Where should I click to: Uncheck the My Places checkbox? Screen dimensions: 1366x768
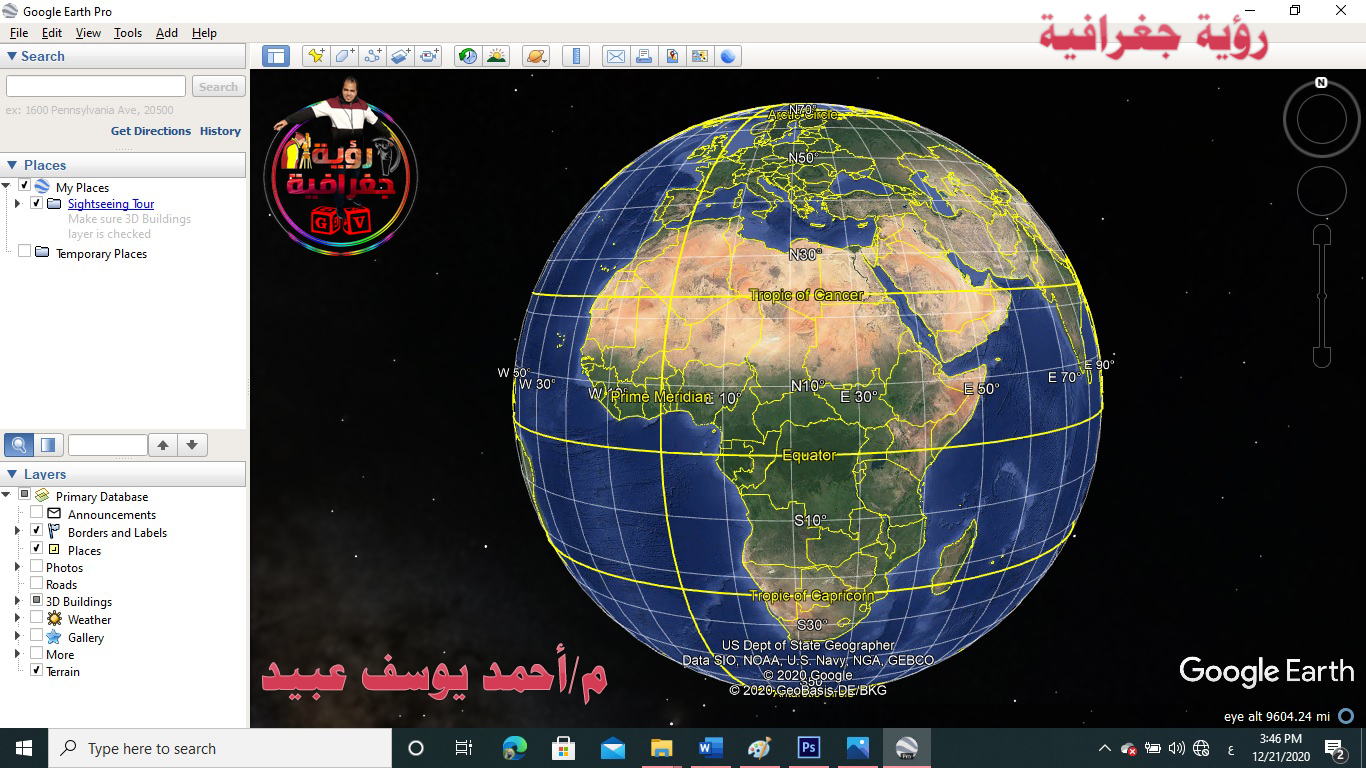tap(25, 186)
